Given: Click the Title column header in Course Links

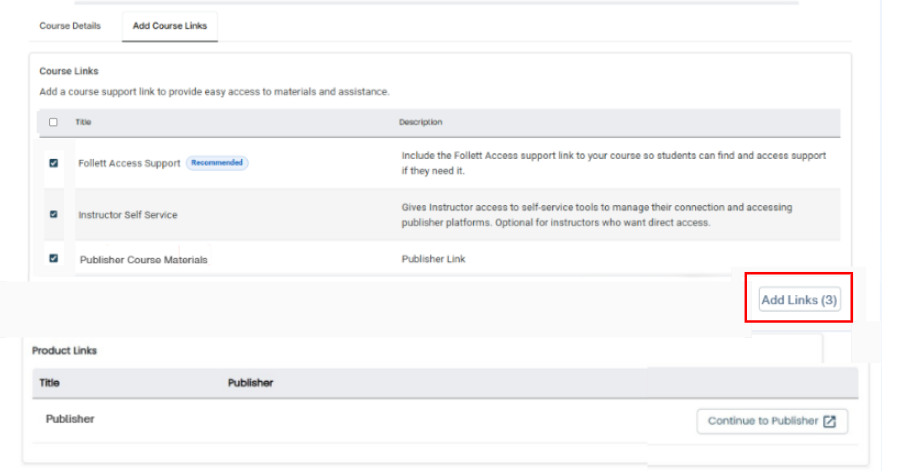Looking at the screenshot, I should pos(82,122).
